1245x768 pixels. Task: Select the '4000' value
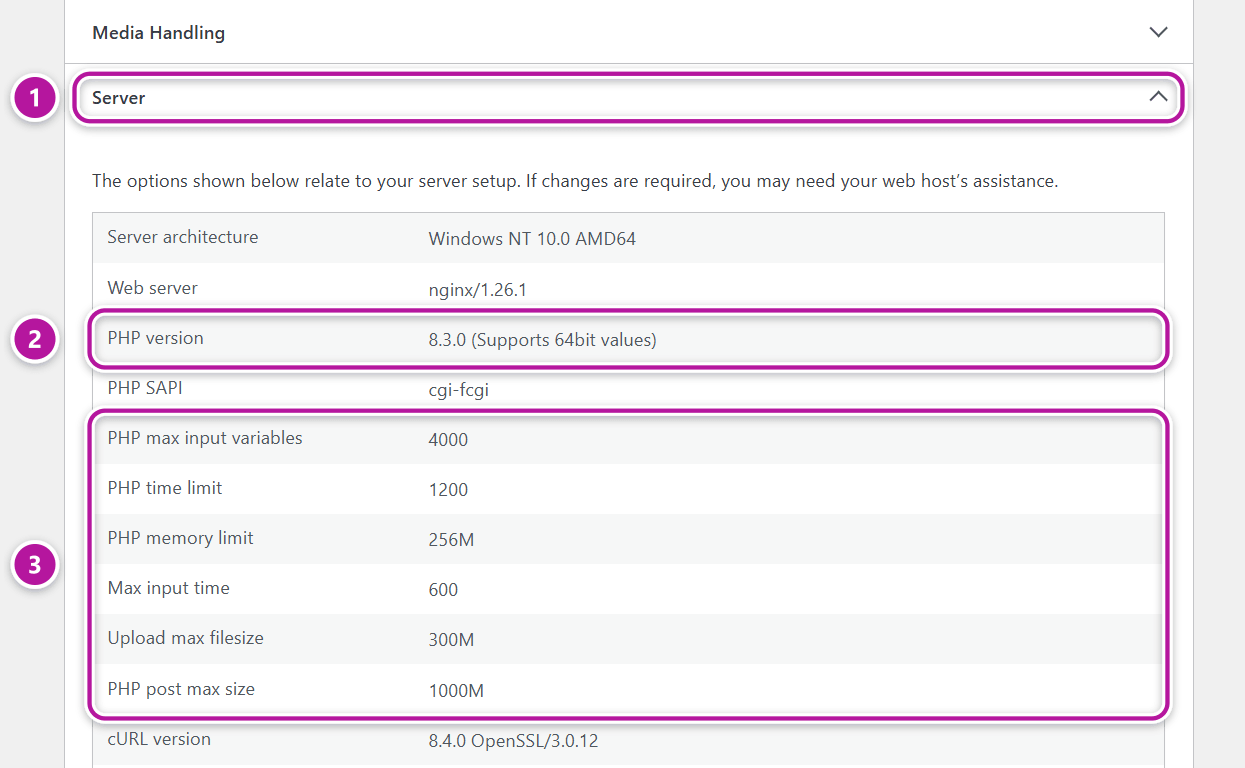click(448, 440)
